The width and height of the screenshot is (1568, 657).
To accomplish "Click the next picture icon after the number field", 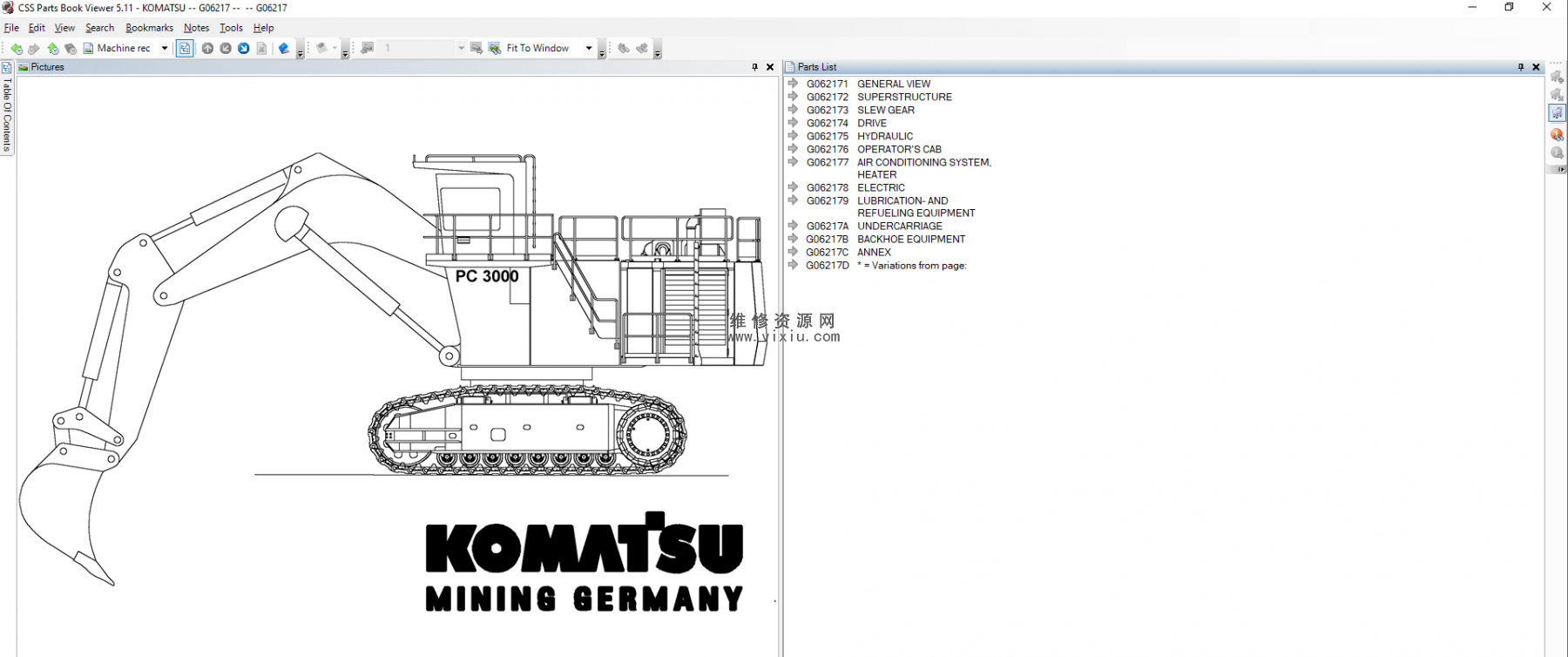I will pos(476,49).
